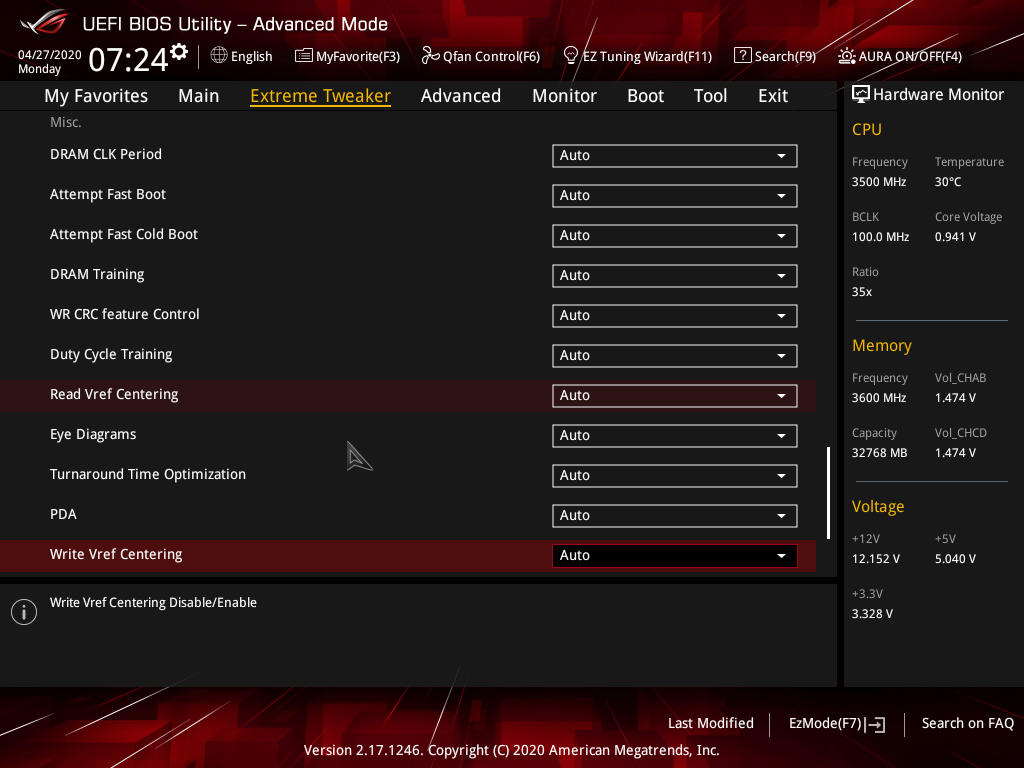Click the Core Voltage 0.941 V value
This screenshot has height=768, width=1024.
[955, 237]
